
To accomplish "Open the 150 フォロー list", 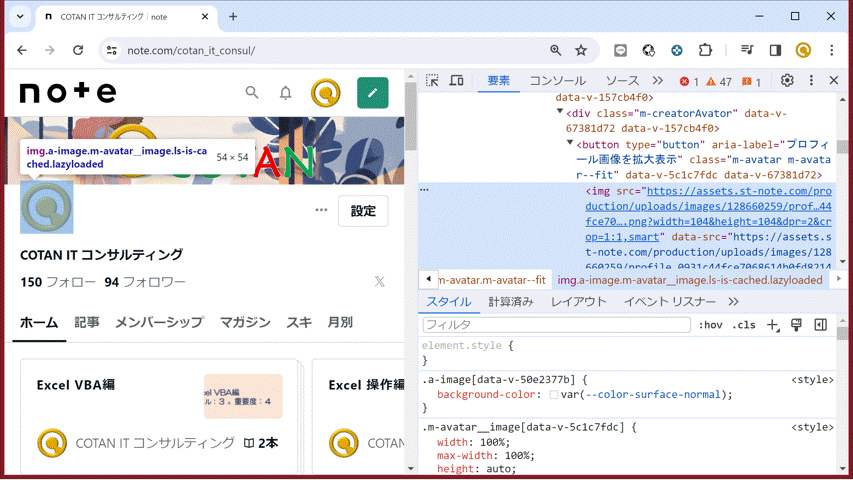I will 58,282.
